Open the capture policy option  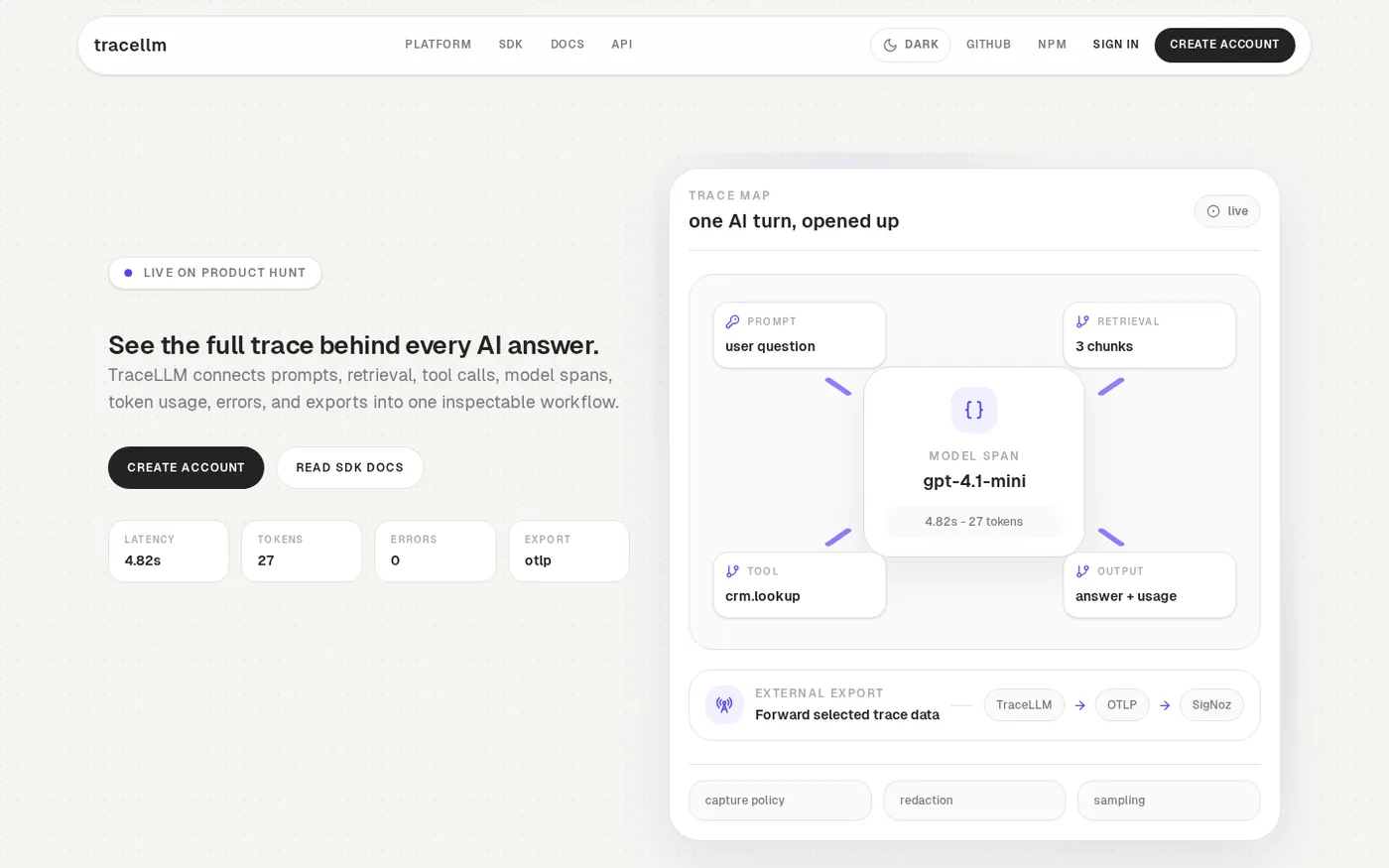point(780,801)
